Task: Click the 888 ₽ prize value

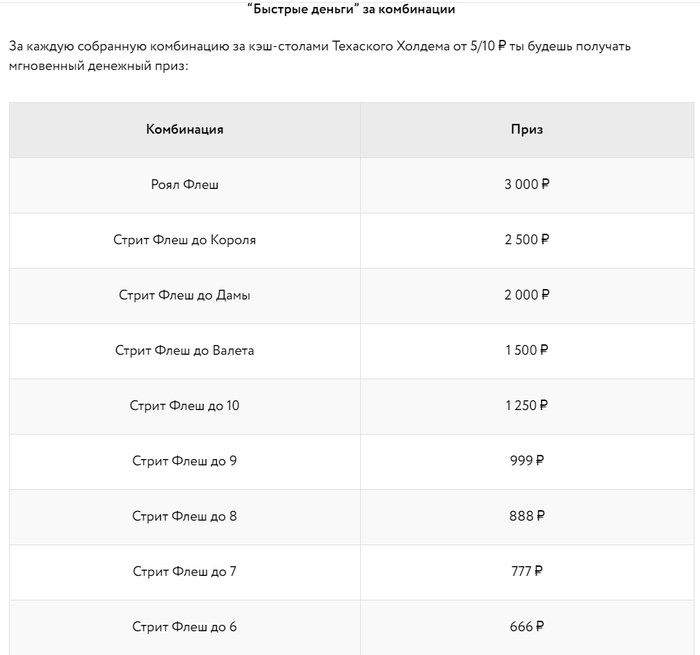Action: pos(527,516)
